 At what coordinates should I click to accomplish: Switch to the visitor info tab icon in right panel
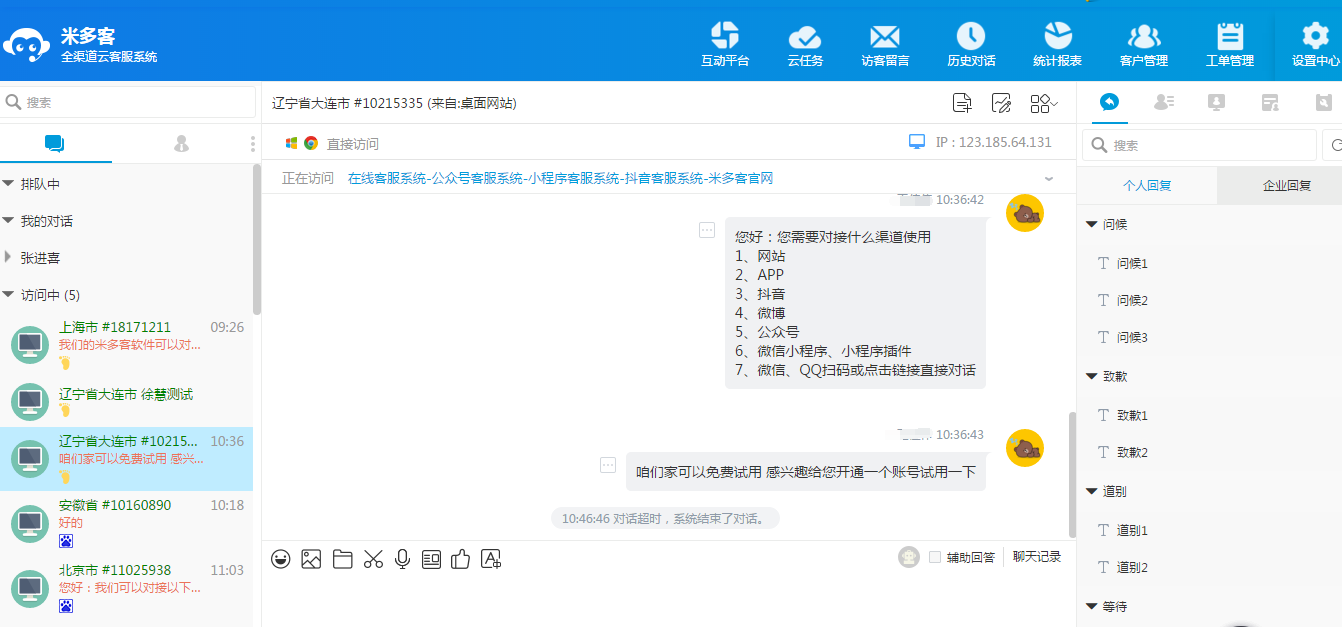(x=1163, y=101)
